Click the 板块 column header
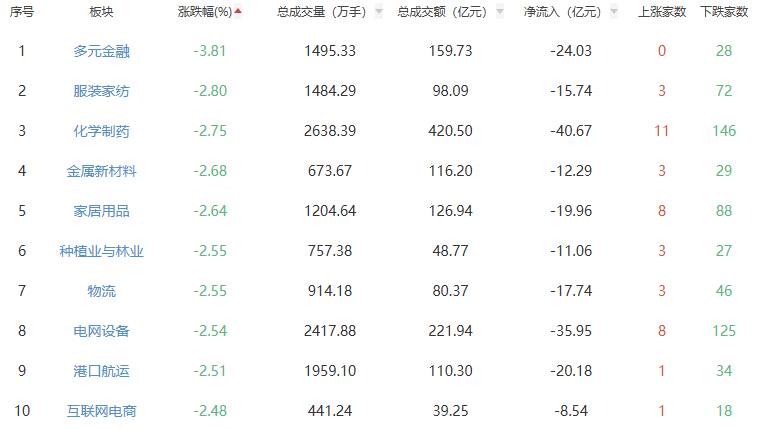This screenshot has width=766, height=430. point(101,13)
